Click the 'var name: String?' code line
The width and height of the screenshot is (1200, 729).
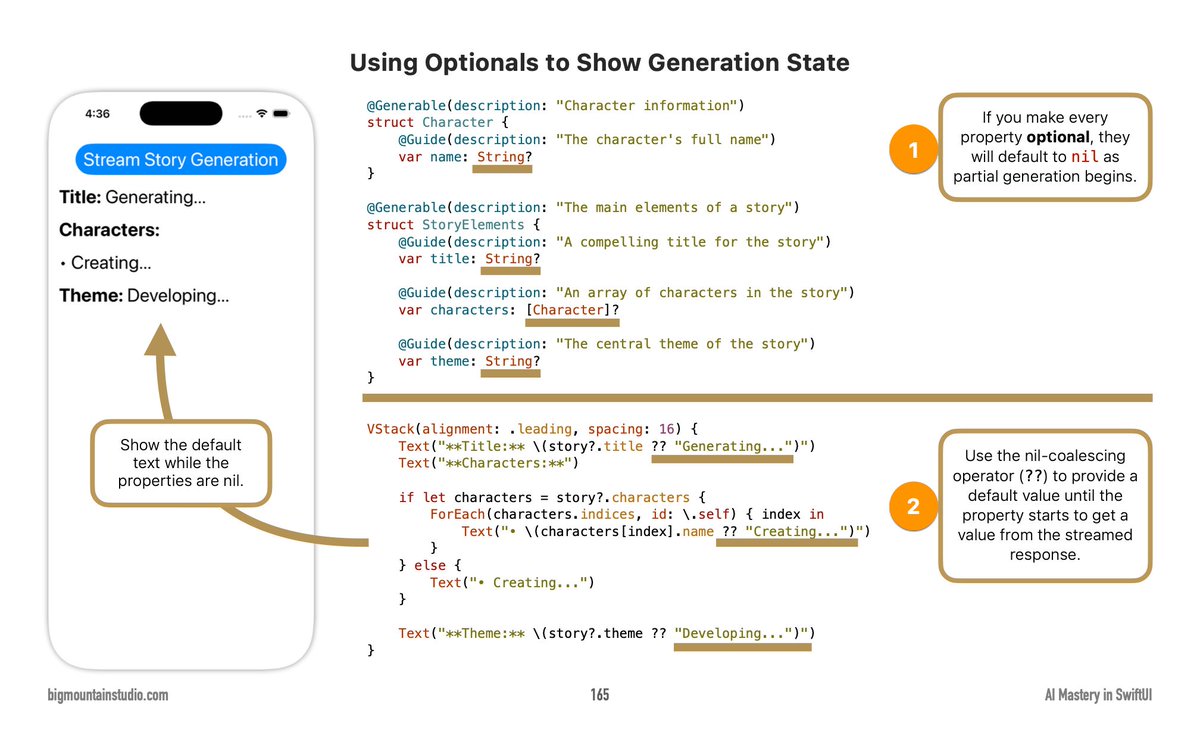[465, 156]
